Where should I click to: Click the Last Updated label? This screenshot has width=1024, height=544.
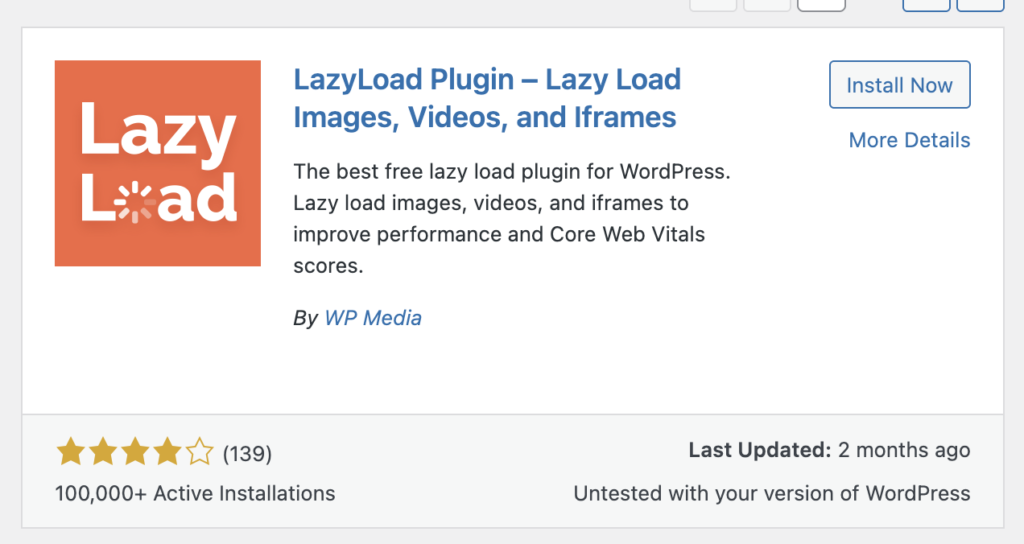click(760, 450)
